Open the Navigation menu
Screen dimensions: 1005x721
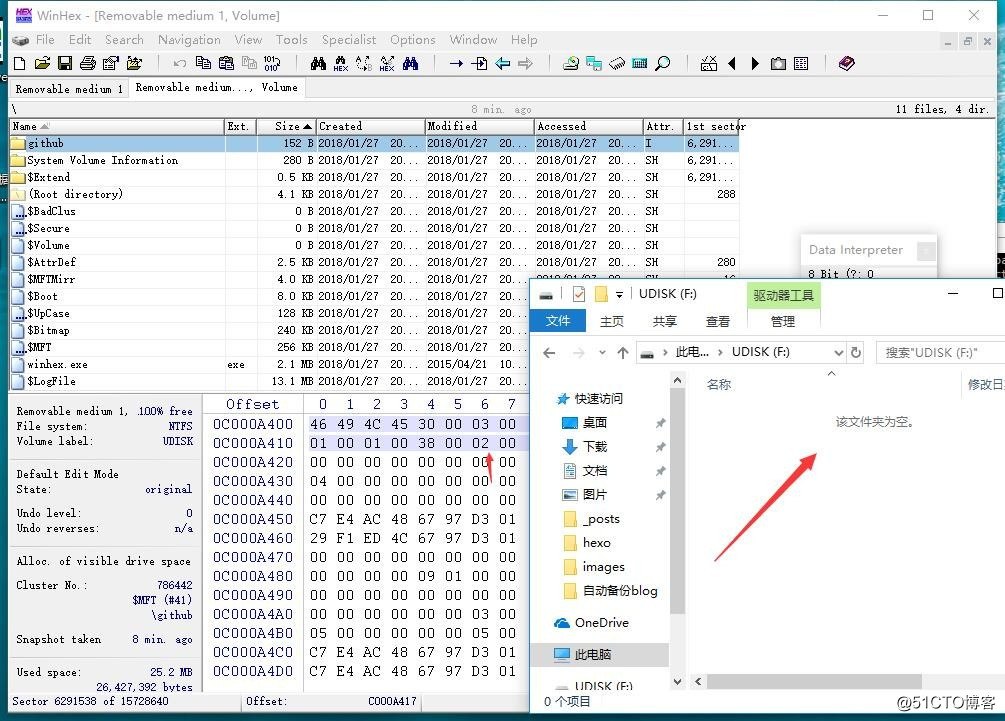click(x=189, y=40)
